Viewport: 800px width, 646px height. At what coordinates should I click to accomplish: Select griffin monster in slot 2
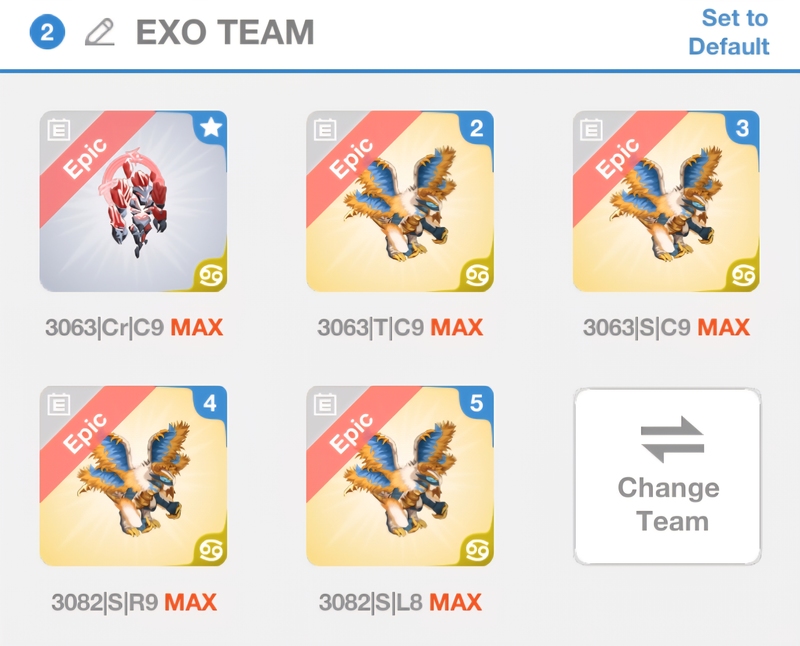[x=400, y=201]
